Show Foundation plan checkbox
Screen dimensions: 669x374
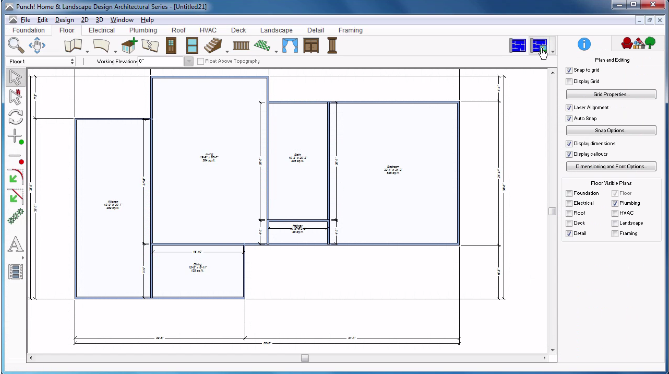click(x=569, y=193)
